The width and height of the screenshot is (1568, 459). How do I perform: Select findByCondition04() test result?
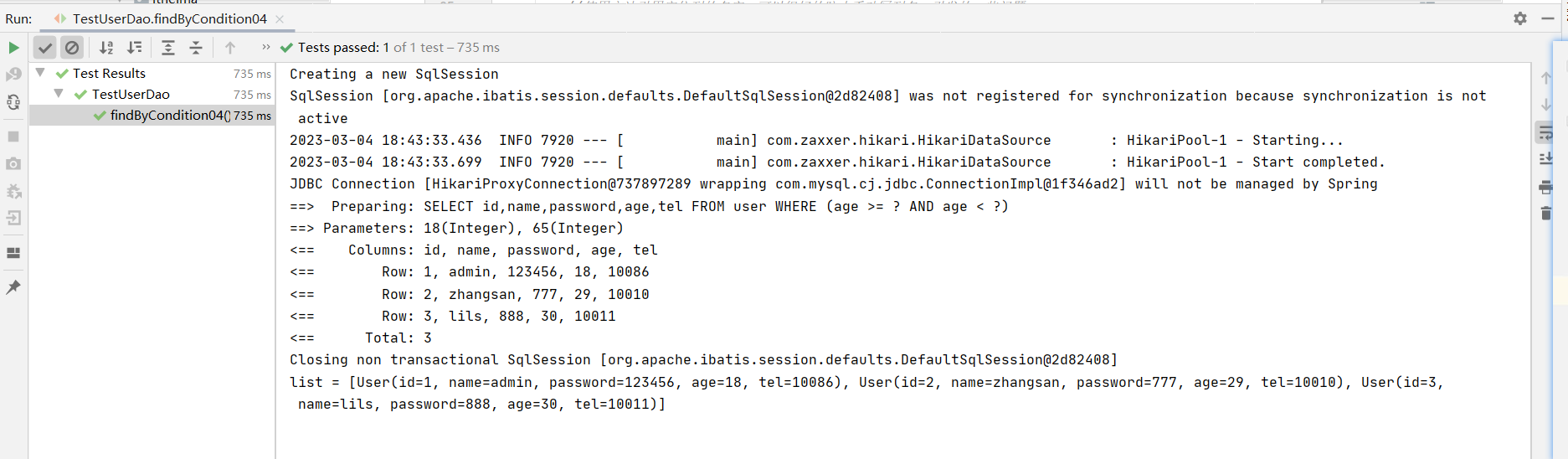(169, 116)
